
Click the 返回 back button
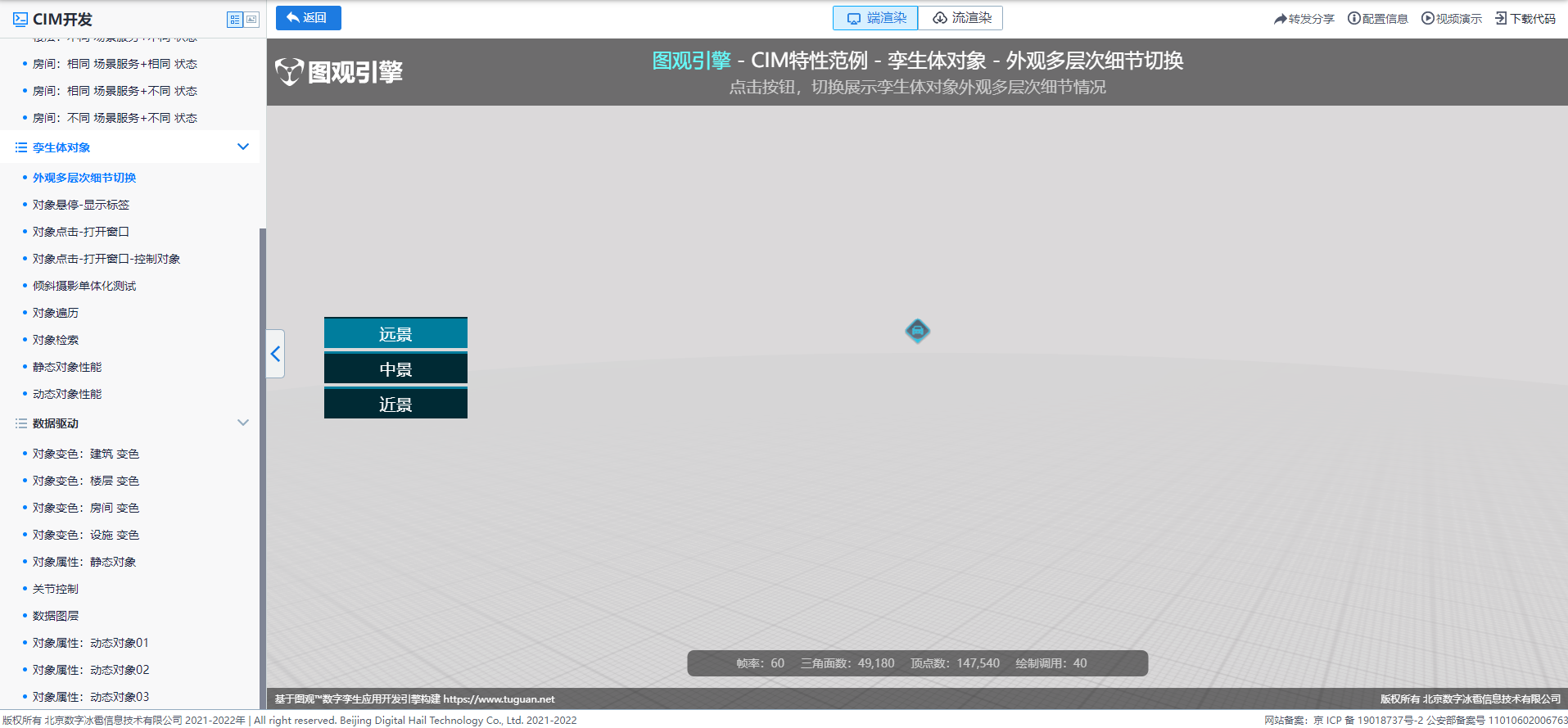(308, 18)
